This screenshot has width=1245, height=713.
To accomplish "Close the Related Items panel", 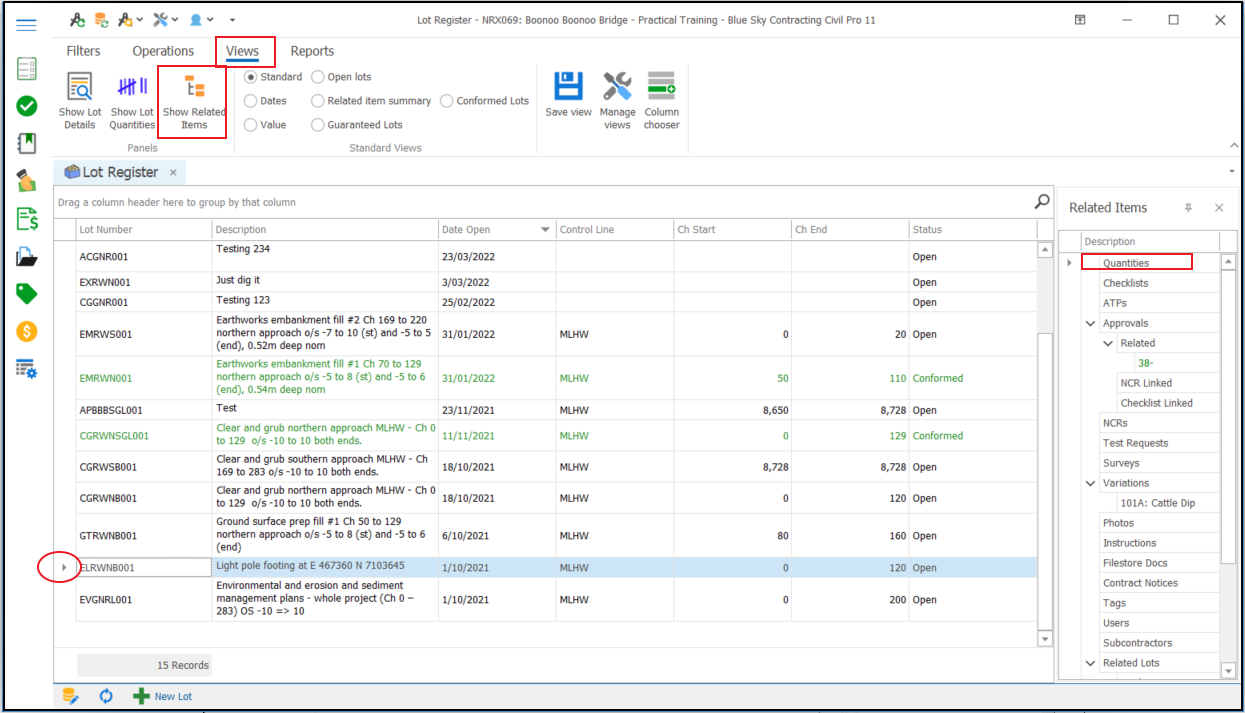I will [1219, 208].
